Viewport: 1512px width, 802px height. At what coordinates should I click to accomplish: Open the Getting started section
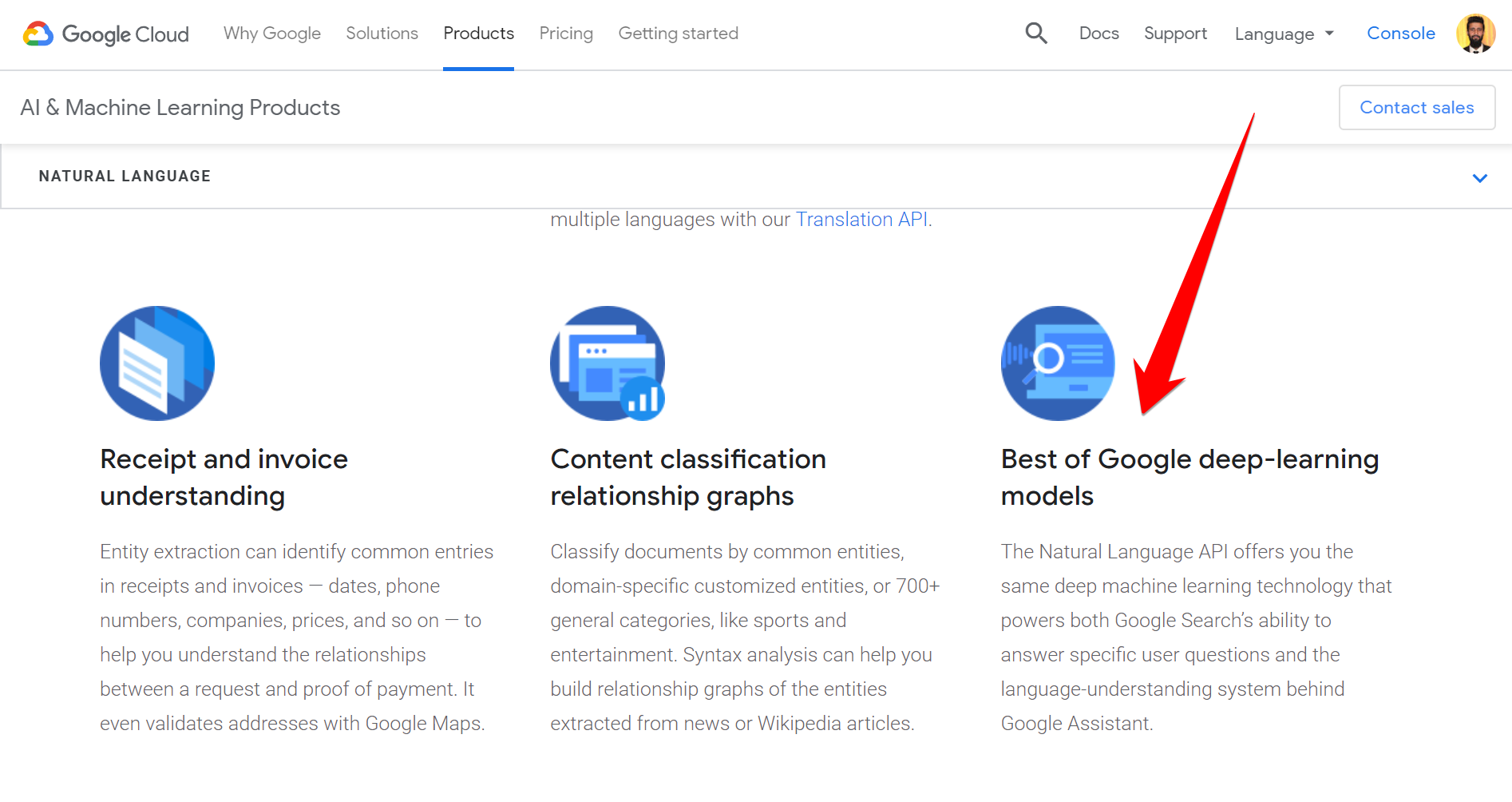(x=678, y=34)
